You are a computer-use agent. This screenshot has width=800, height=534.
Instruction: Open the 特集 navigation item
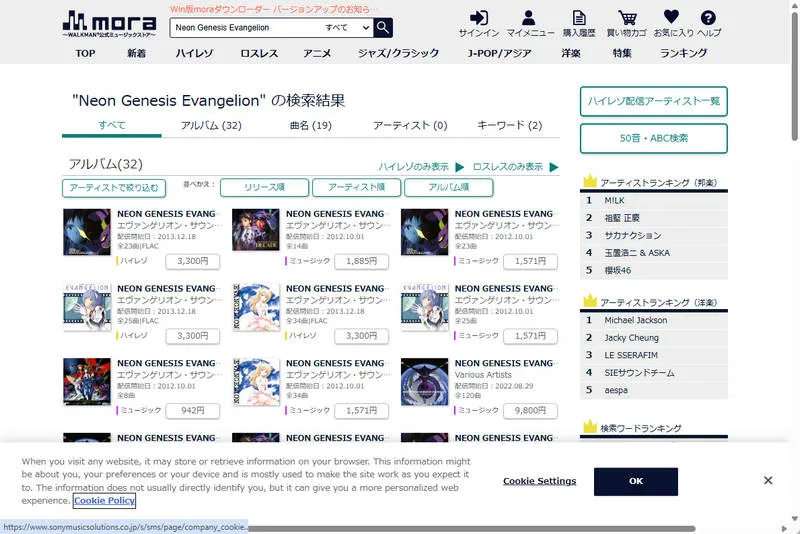point(622,53)
